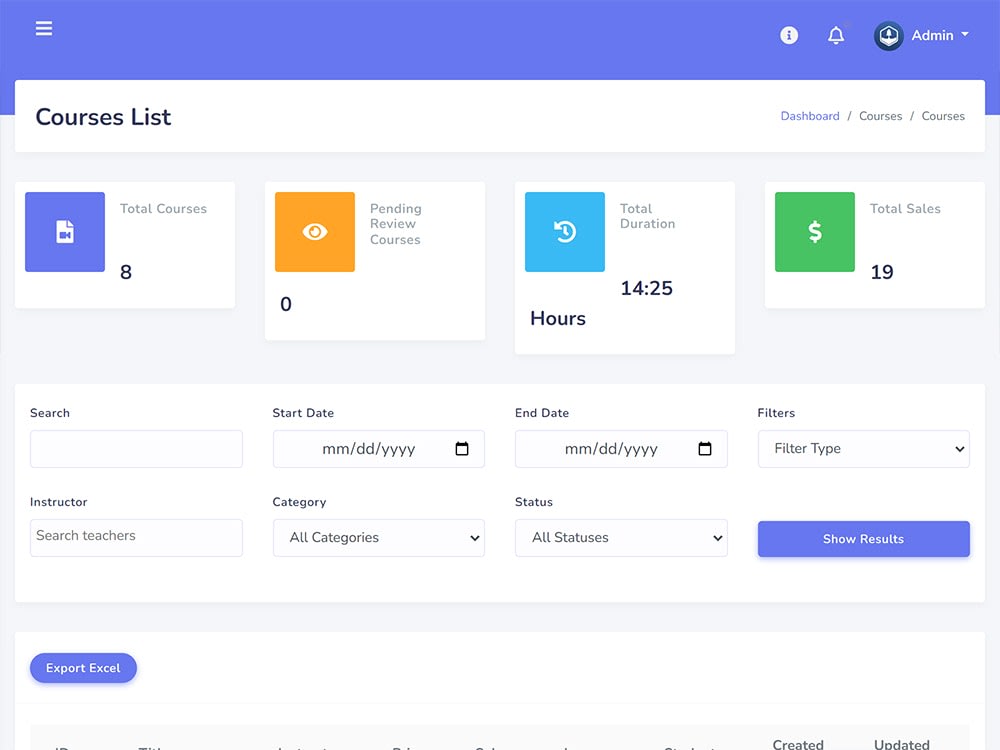Click the Updated column header
Image resolution: width=1000 pixels, height=750 pixels.
coord(902,744)
